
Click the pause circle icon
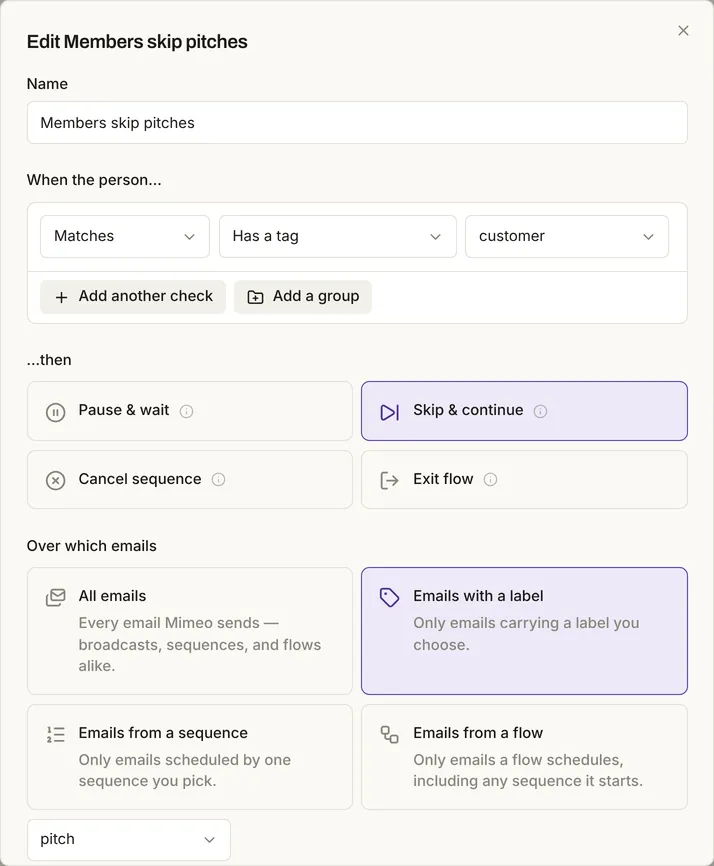point(55,412)
